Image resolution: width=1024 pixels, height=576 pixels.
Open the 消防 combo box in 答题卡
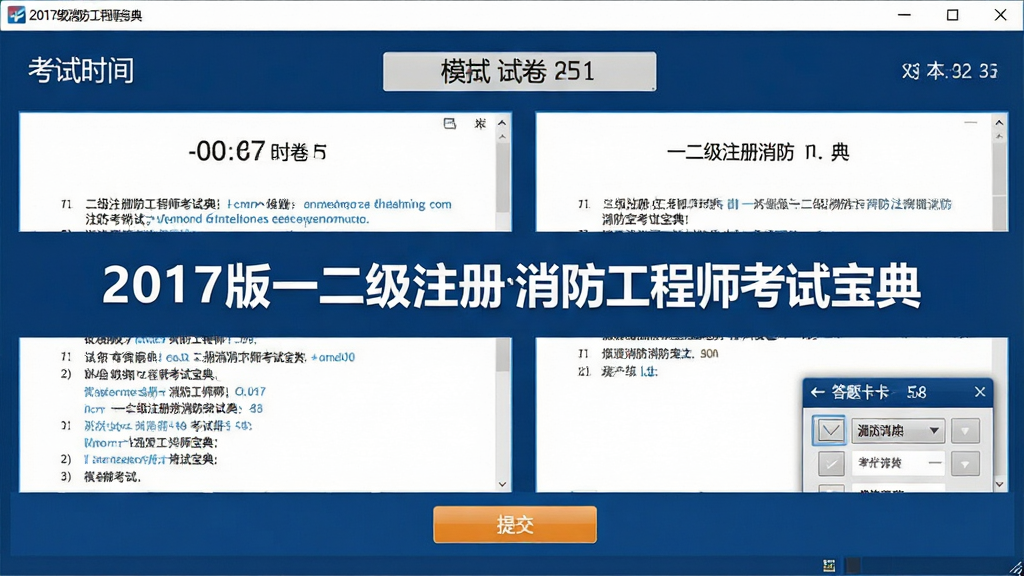point(897,430)
